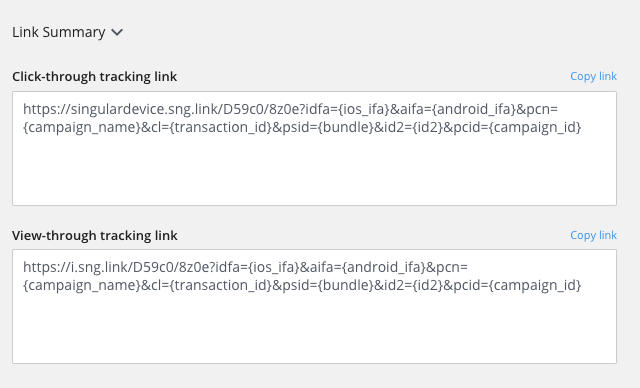Focus empty area of click-through link box
The image size is (640, 388).
click(x=314, y=169)
